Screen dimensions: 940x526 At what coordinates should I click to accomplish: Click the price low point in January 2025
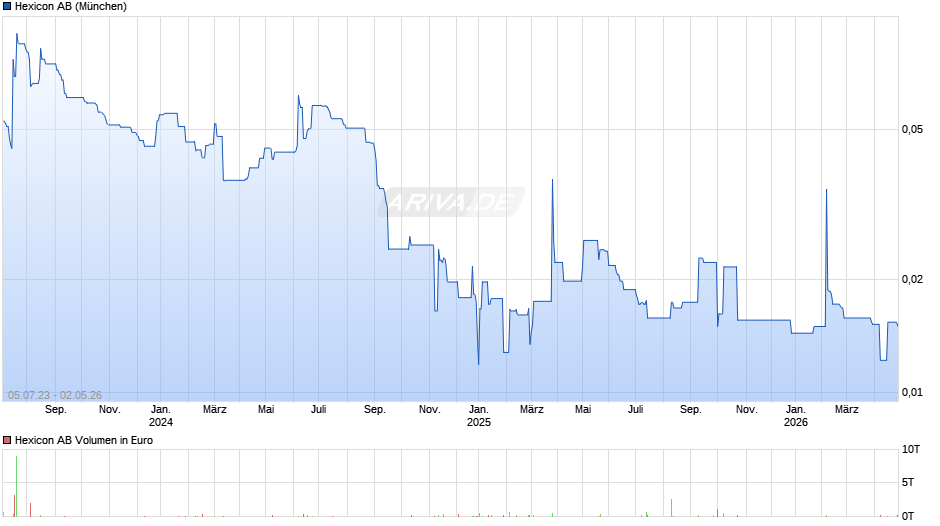[x=478, y=363]
